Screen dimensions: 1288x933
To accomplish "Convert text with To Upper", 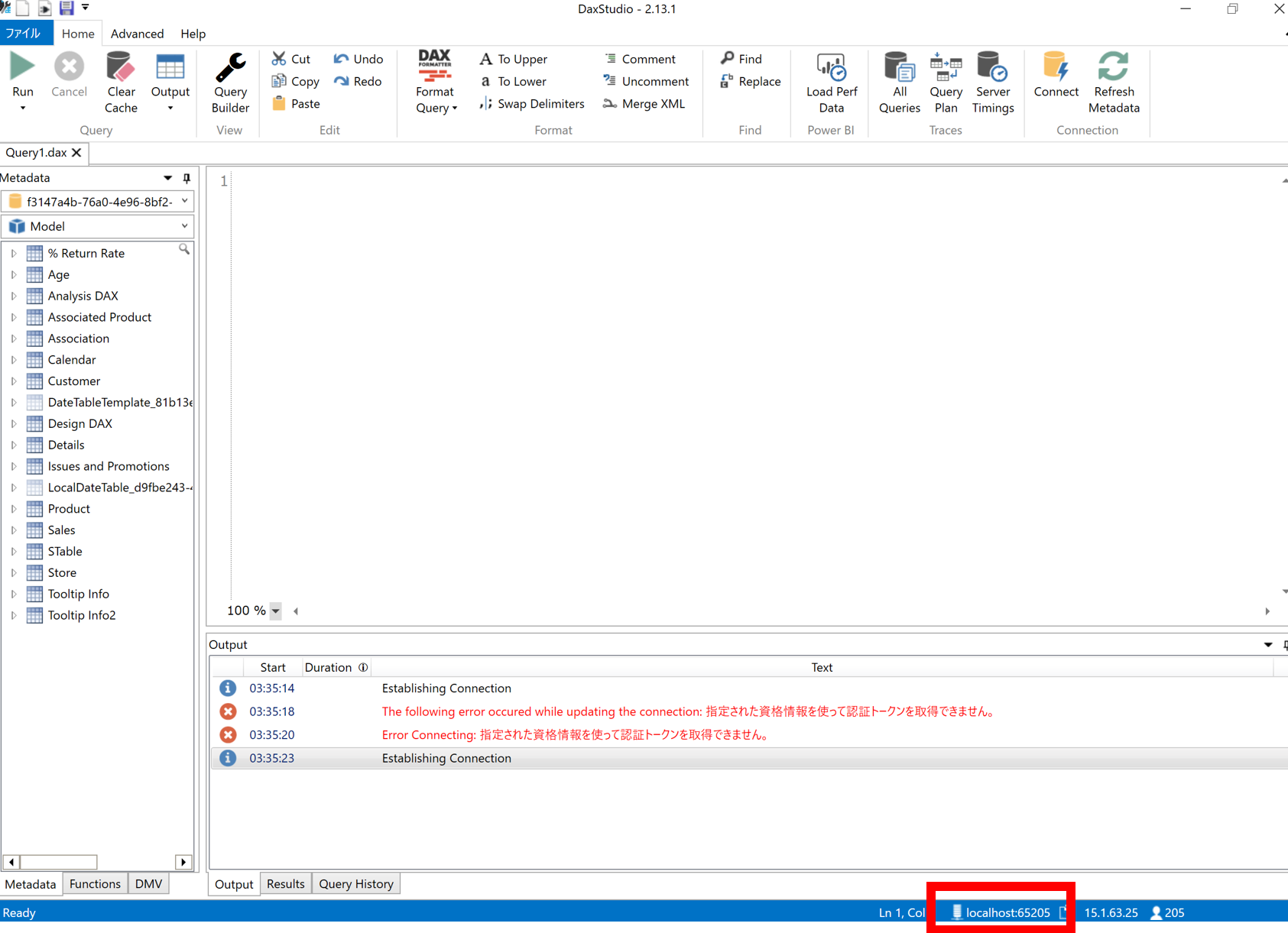I will (514, 59).
